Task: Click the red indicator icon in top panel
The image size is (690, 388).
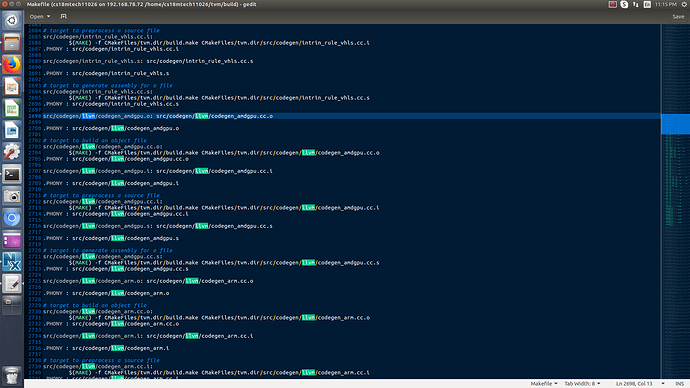Action: [613, 4]
